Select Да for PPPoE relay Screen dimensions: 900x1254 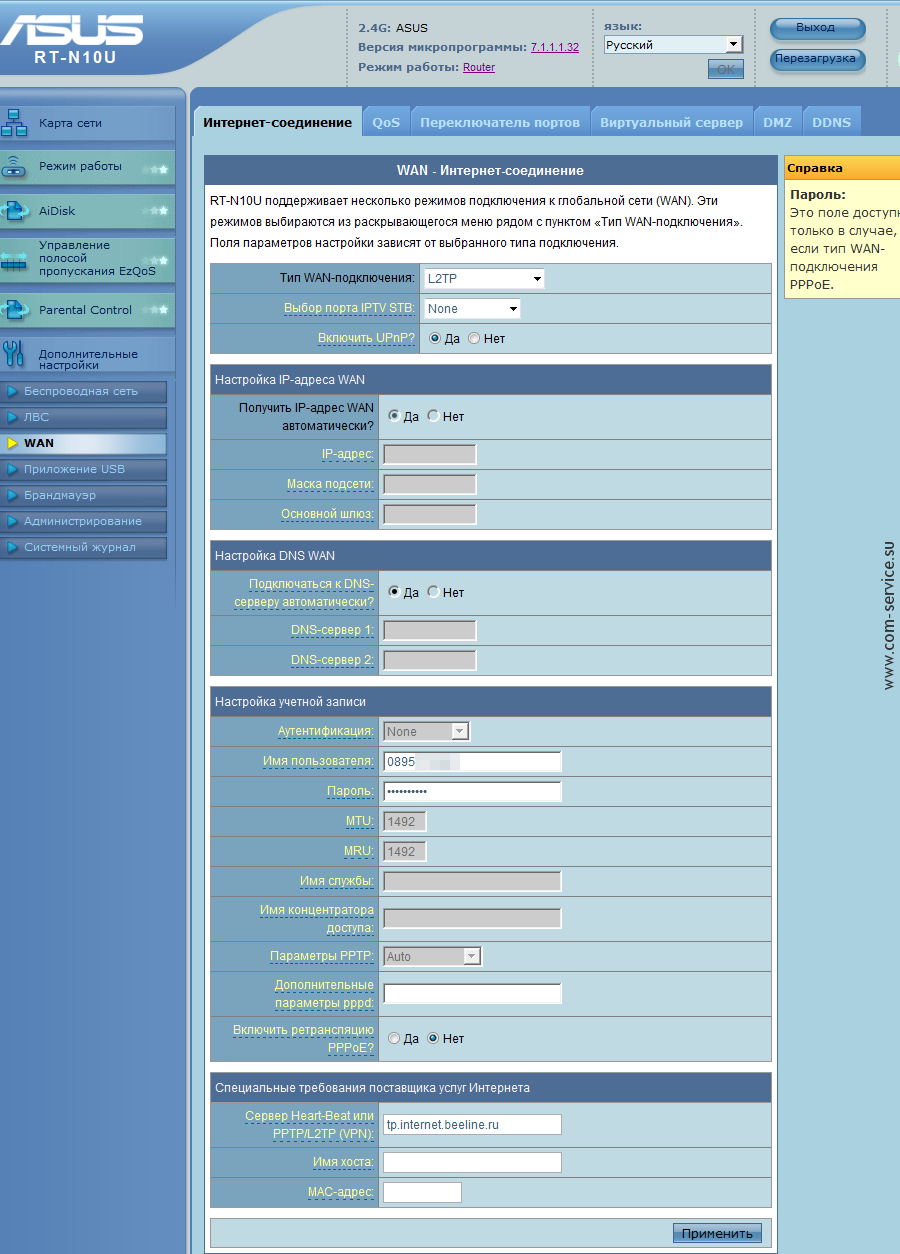click(x=394, y=1038)
